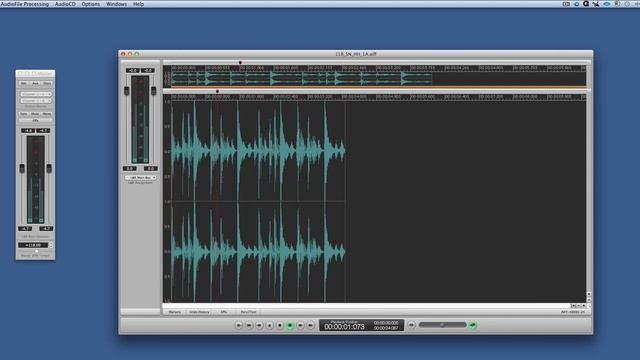Image resolution: width=640 pixels, height=360 pixels.
Task: Click the last horizontal zoom icon below the waveform
Action: pos(584,305)
